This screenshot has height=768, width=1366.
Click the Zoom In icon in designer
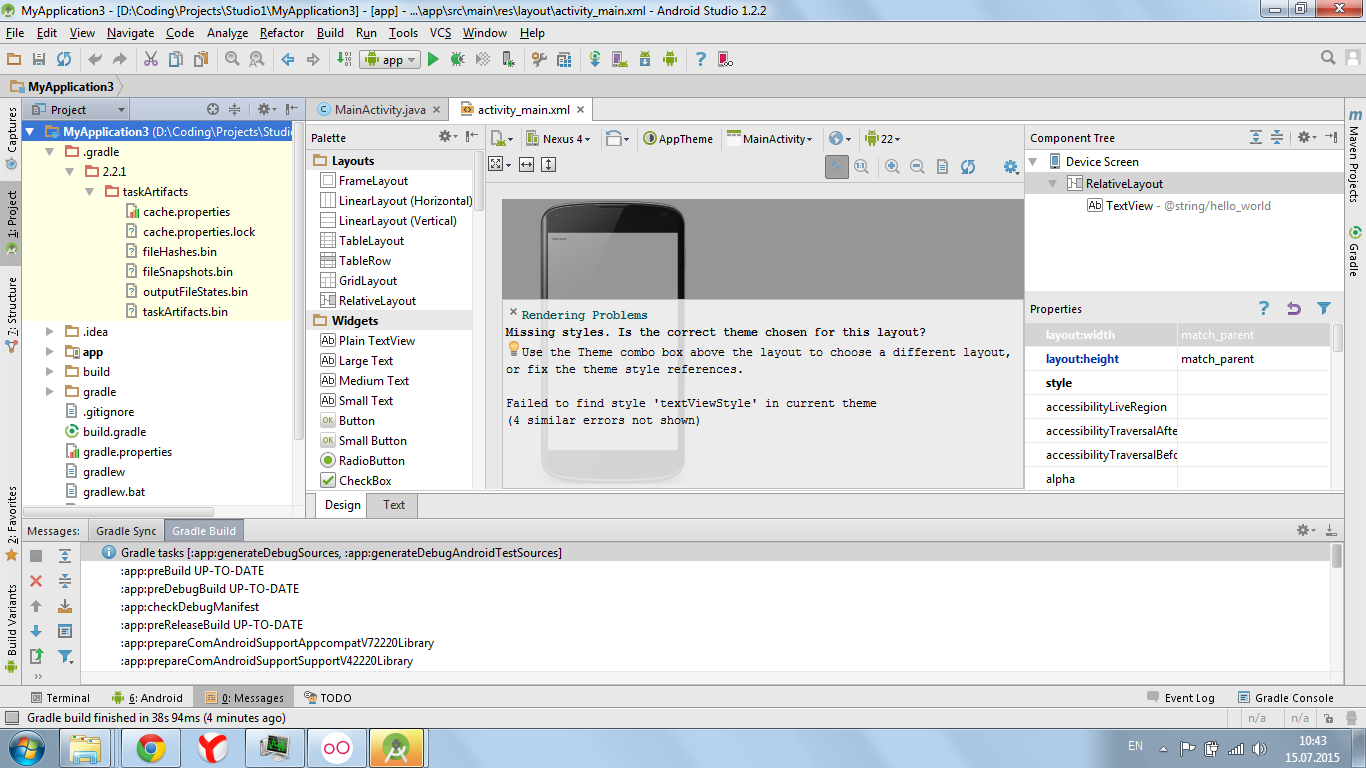[x=892, y=167]
